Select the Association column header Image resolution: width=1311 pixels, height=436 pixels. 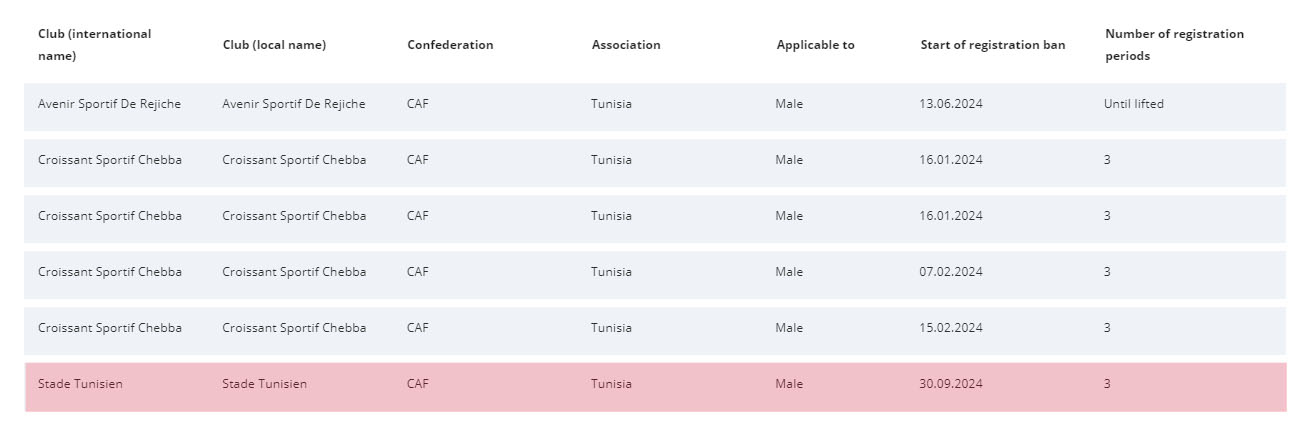click(626, 45)
